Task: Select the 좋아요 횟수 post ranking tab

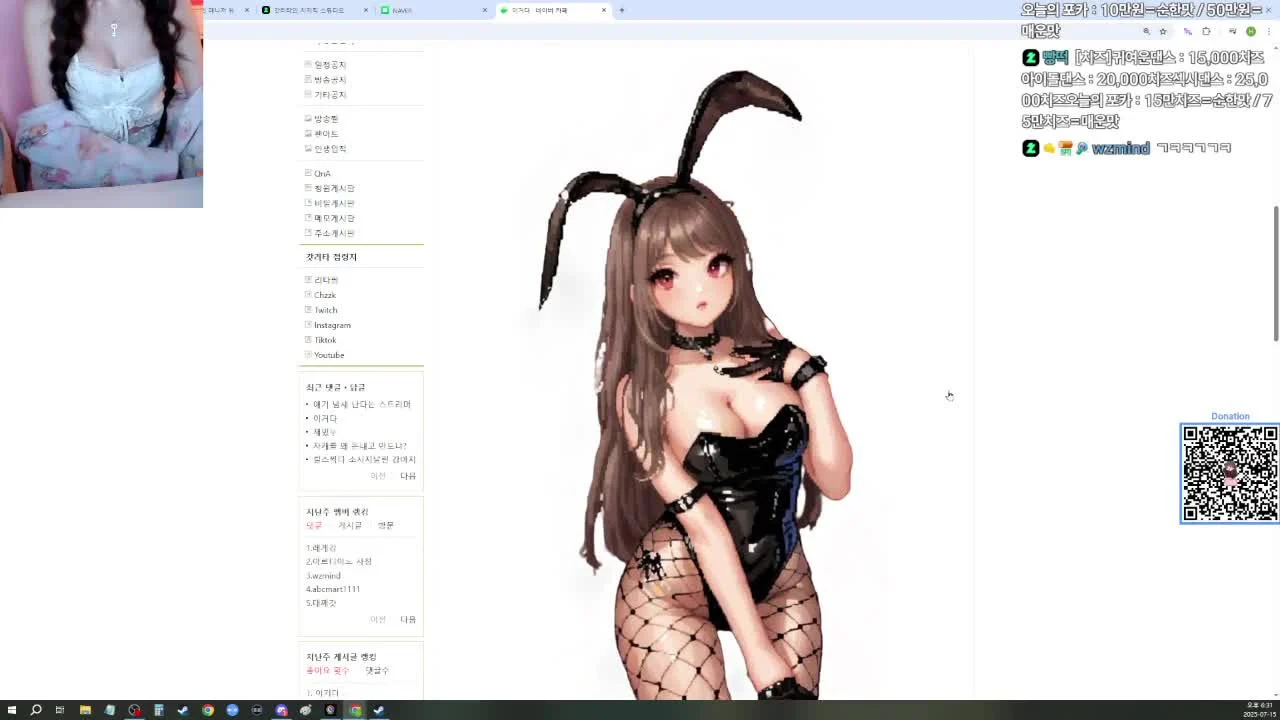Action: pyautogui.click(x=327, y=671)
